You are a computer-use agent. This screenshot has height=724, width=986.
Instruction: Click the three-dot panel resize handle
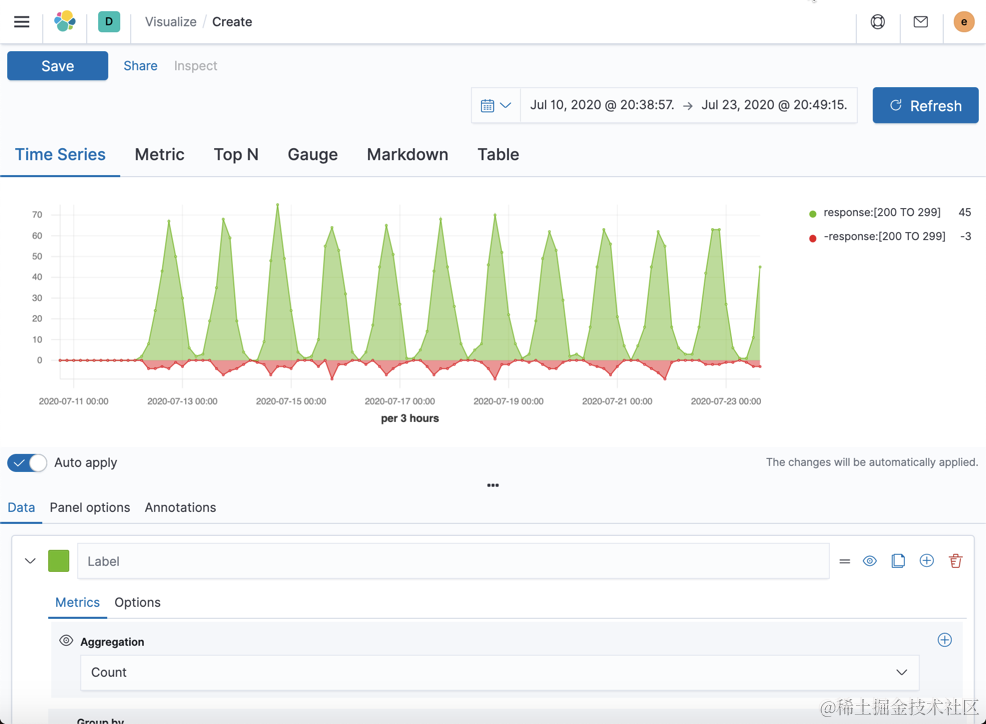point(493,486)
